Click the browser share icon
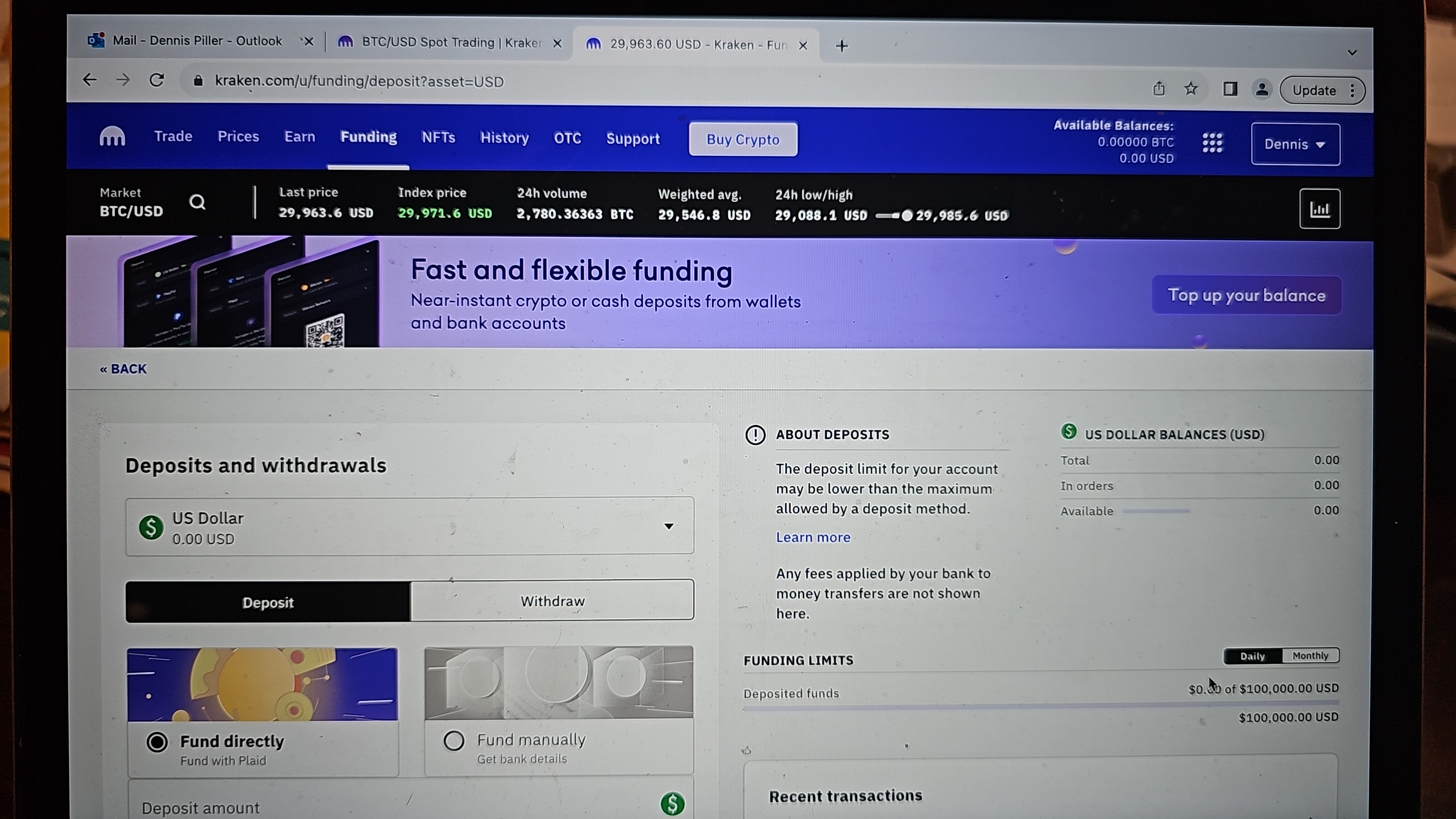This screenshot has height=819, width=1456. point(1159,89)
